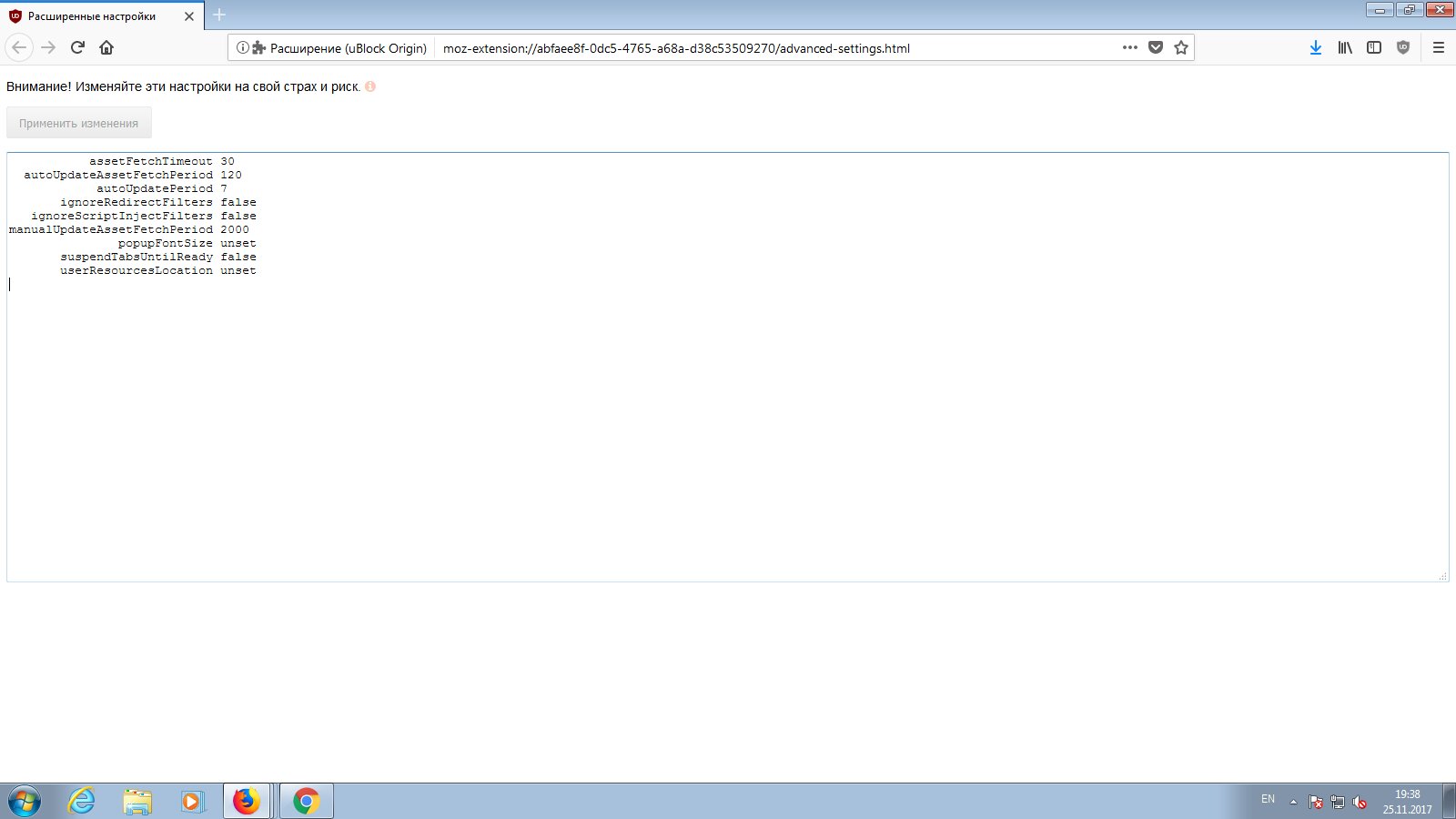The width and height of the screenshot is (1456, 819).
Task: Switch to Firefox in the taskbar
Action: click(x=247, y=801)
